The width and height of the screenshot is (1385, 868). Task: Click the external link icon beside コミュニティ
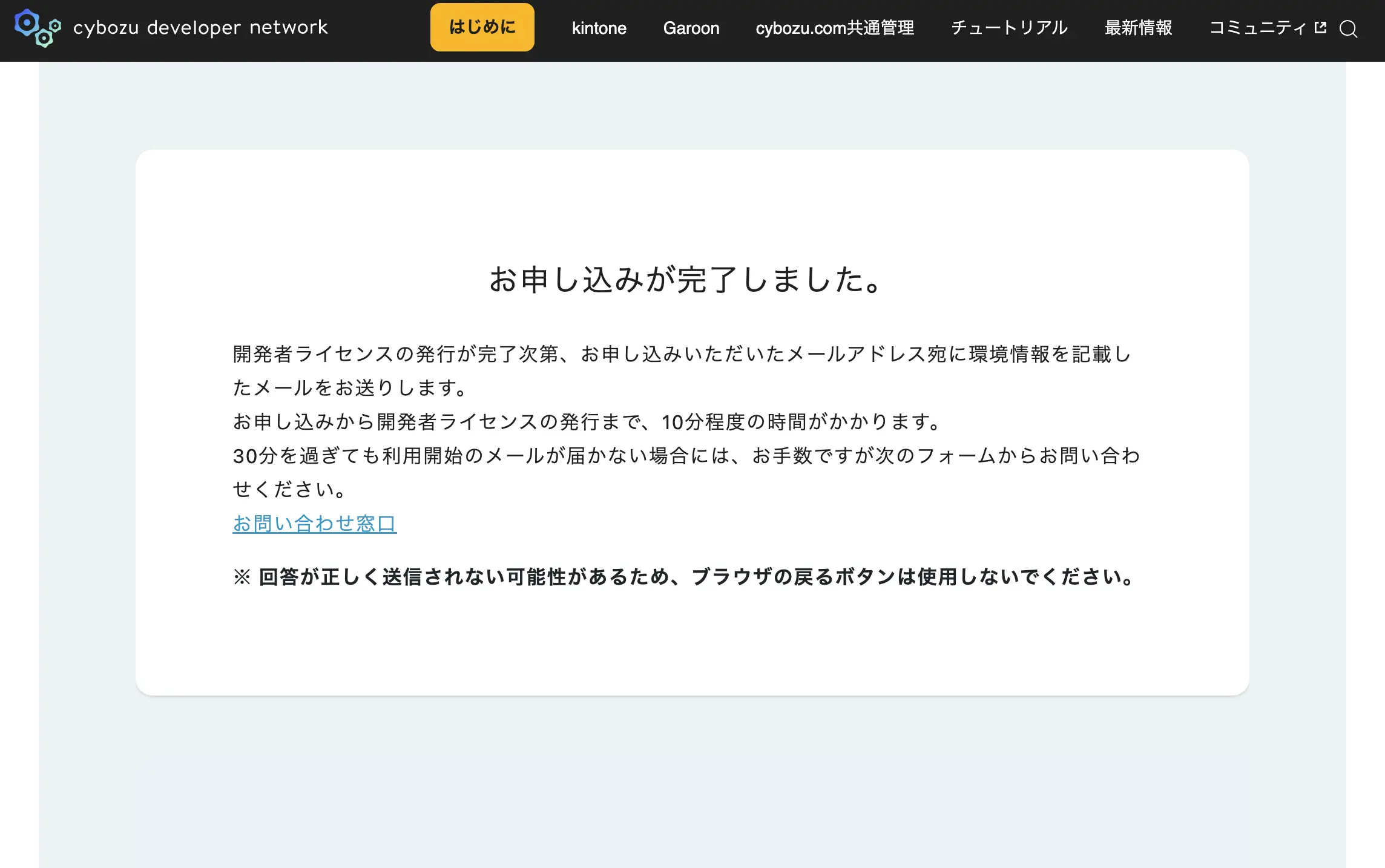coord(1321,27)
